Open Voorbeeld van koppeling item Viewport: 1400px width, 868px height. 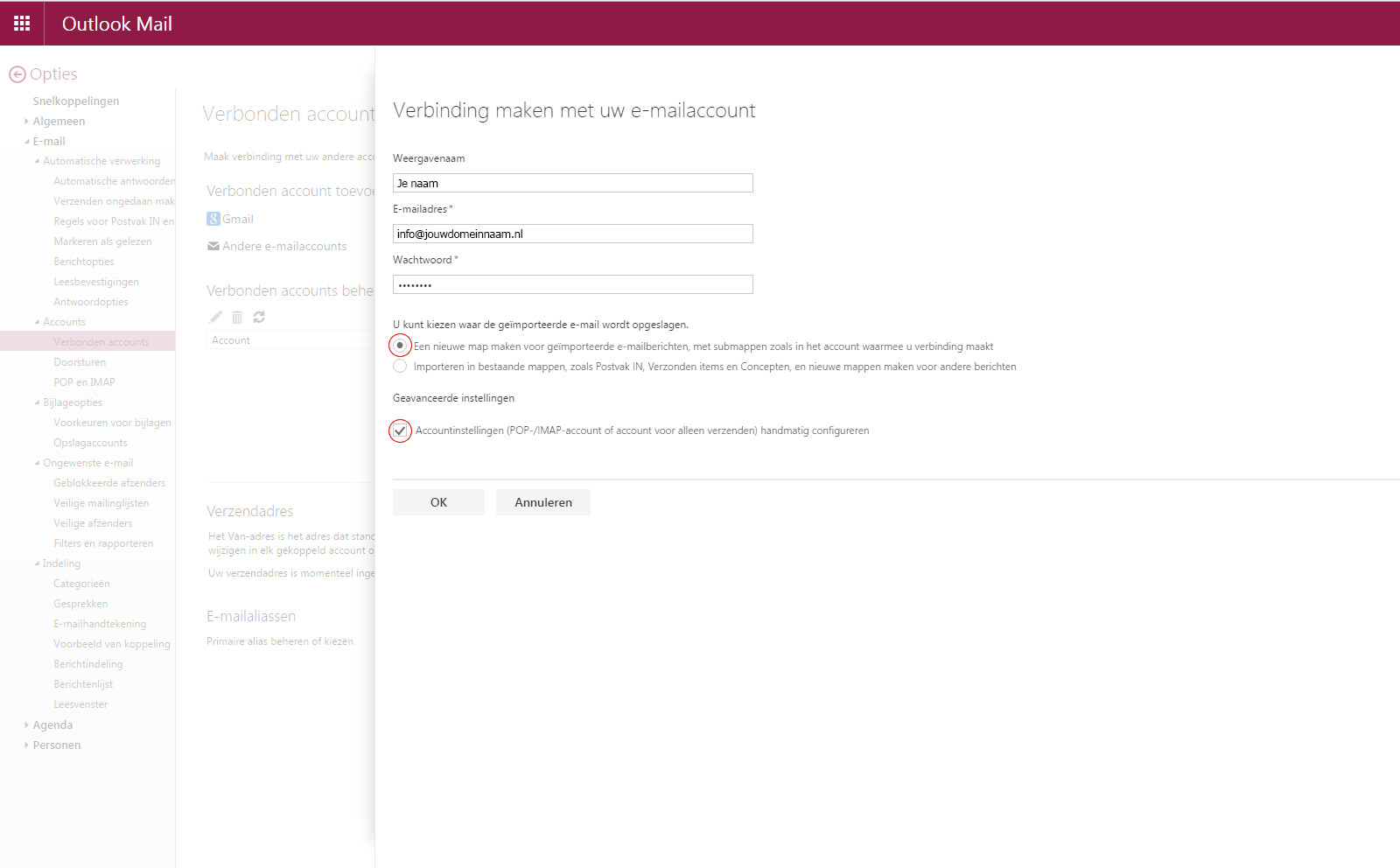pos(112,644)
